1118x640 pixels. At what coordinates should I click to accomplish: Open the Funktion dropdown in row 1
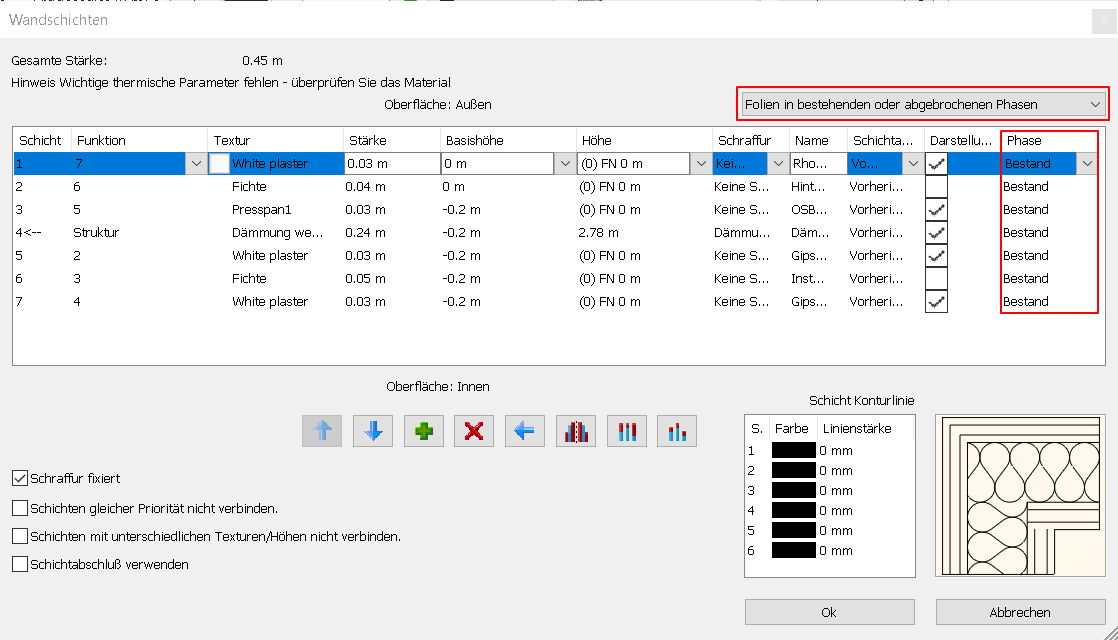pyautogui.click(x=196, y=164)
